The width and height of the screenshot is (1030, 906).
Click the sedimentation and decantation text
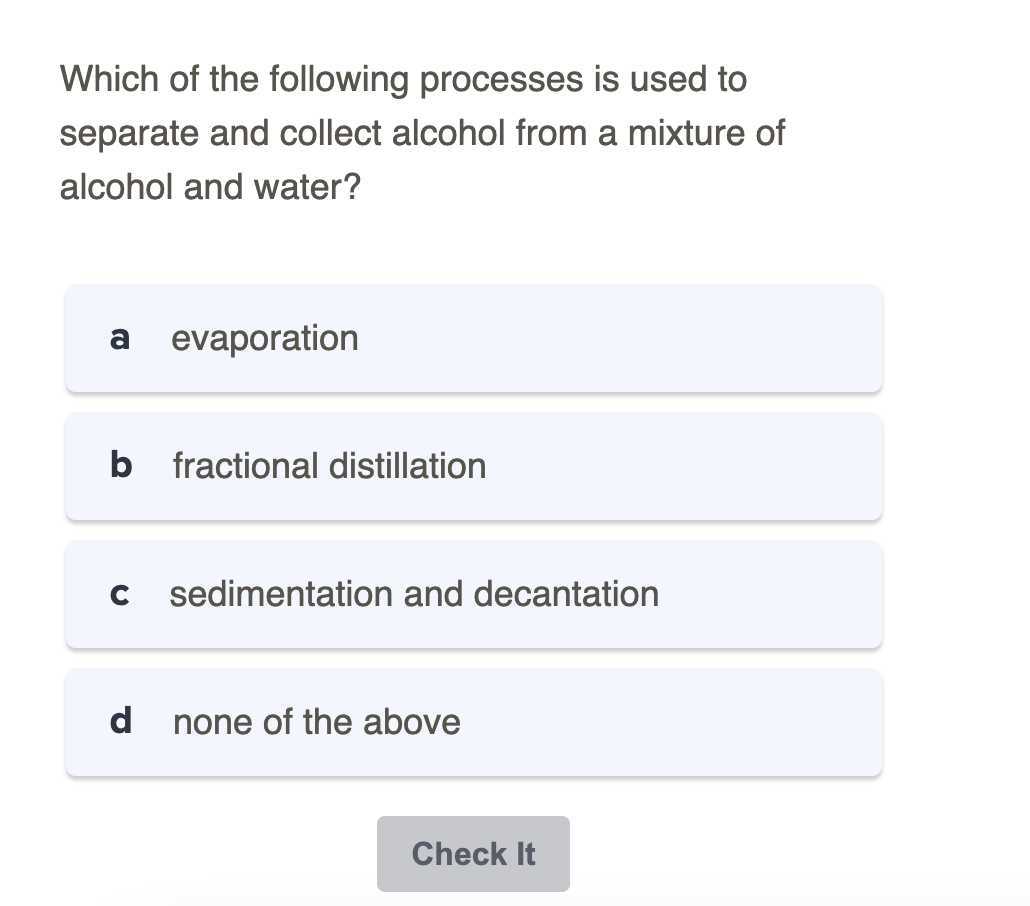pyautogui.click(x=414, y=594)
